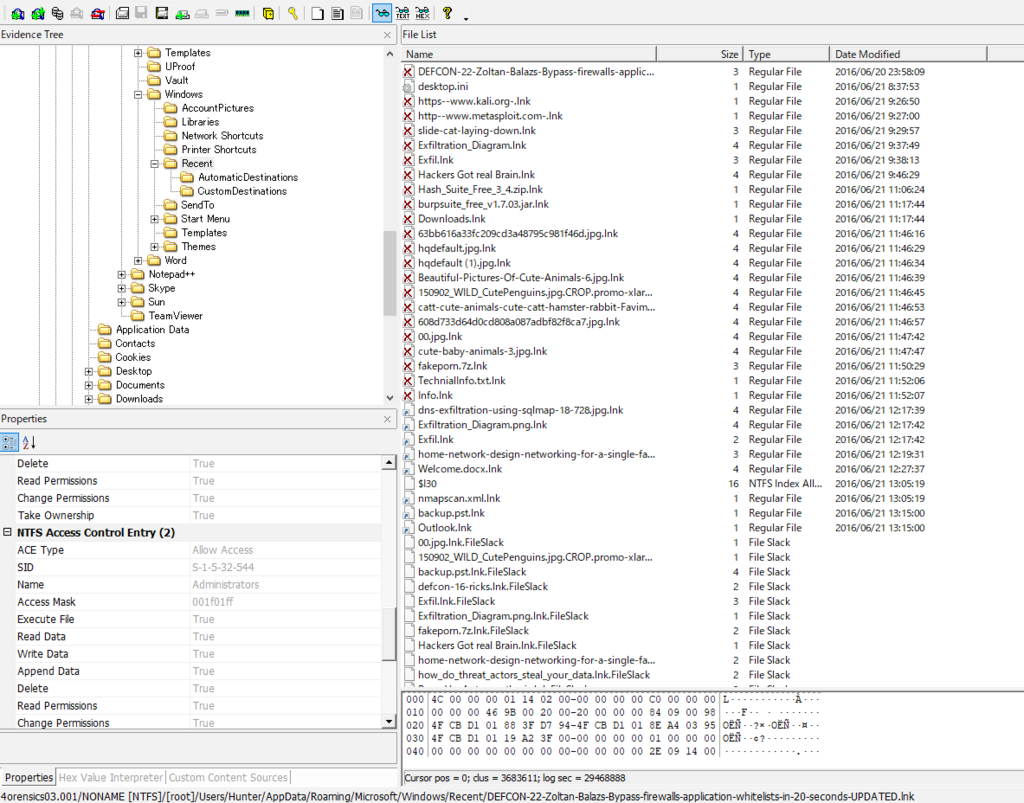The width and height of the screenshot is (1024, 803).
Task: Click the Detect EFS Encryption key icon
Action: (293, 13)
